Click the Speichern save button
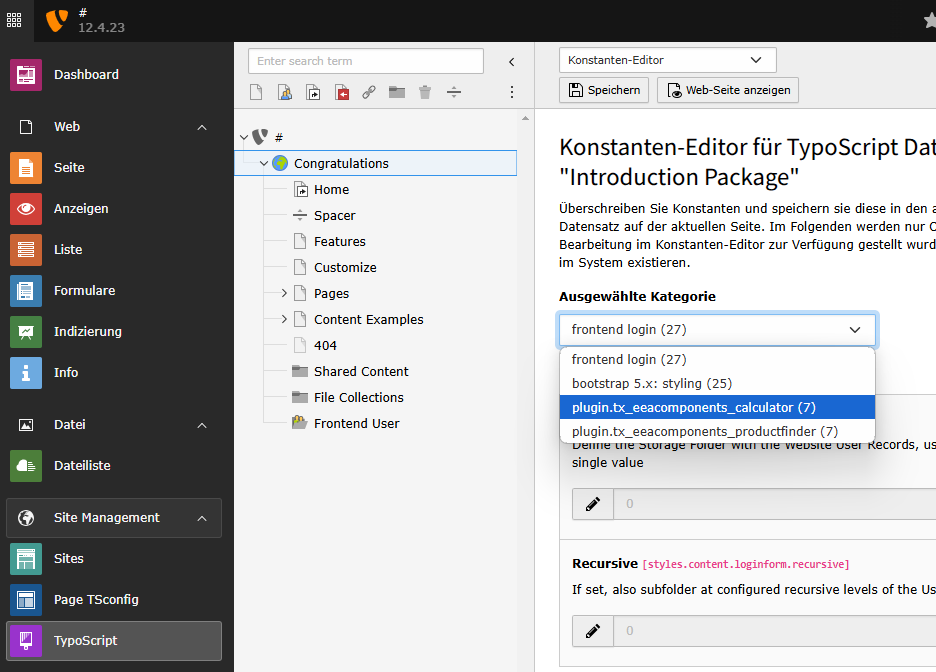The width and height of the screenshot is (936, 672). tap(604, 90)
